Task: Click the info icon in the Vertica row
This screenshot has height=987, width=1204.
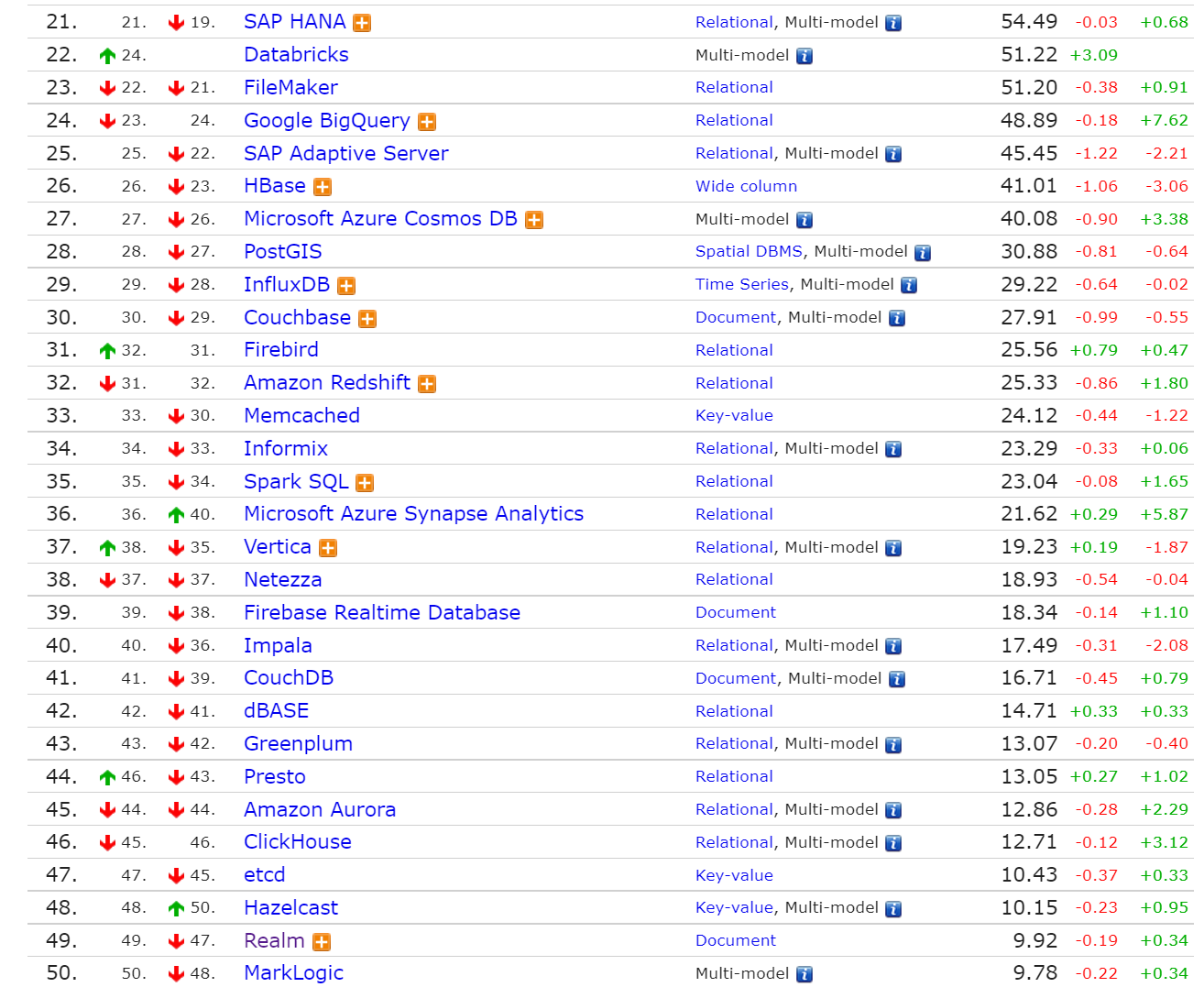Action: tap(893, 548)
